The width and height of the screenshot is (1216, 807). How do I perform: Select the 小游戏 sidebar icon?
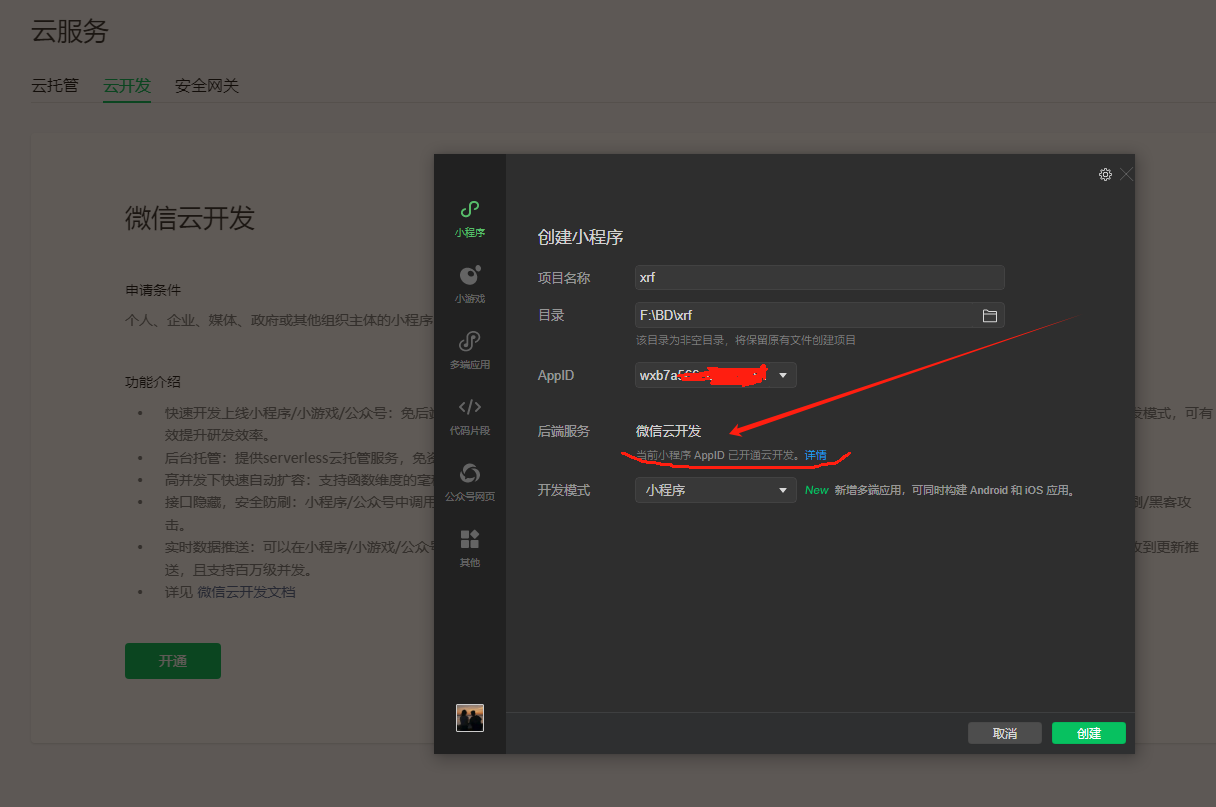click(469, 285)
